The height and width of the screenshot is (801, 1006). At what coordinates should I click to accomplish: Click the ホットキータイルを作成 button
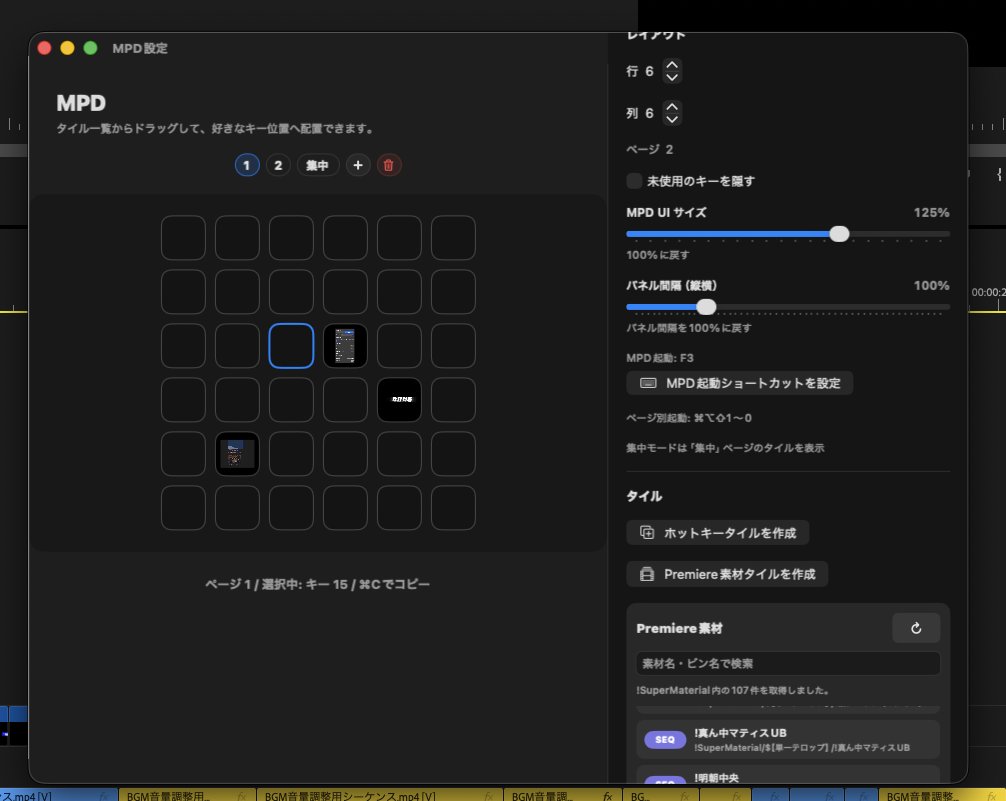coord(717,533)
